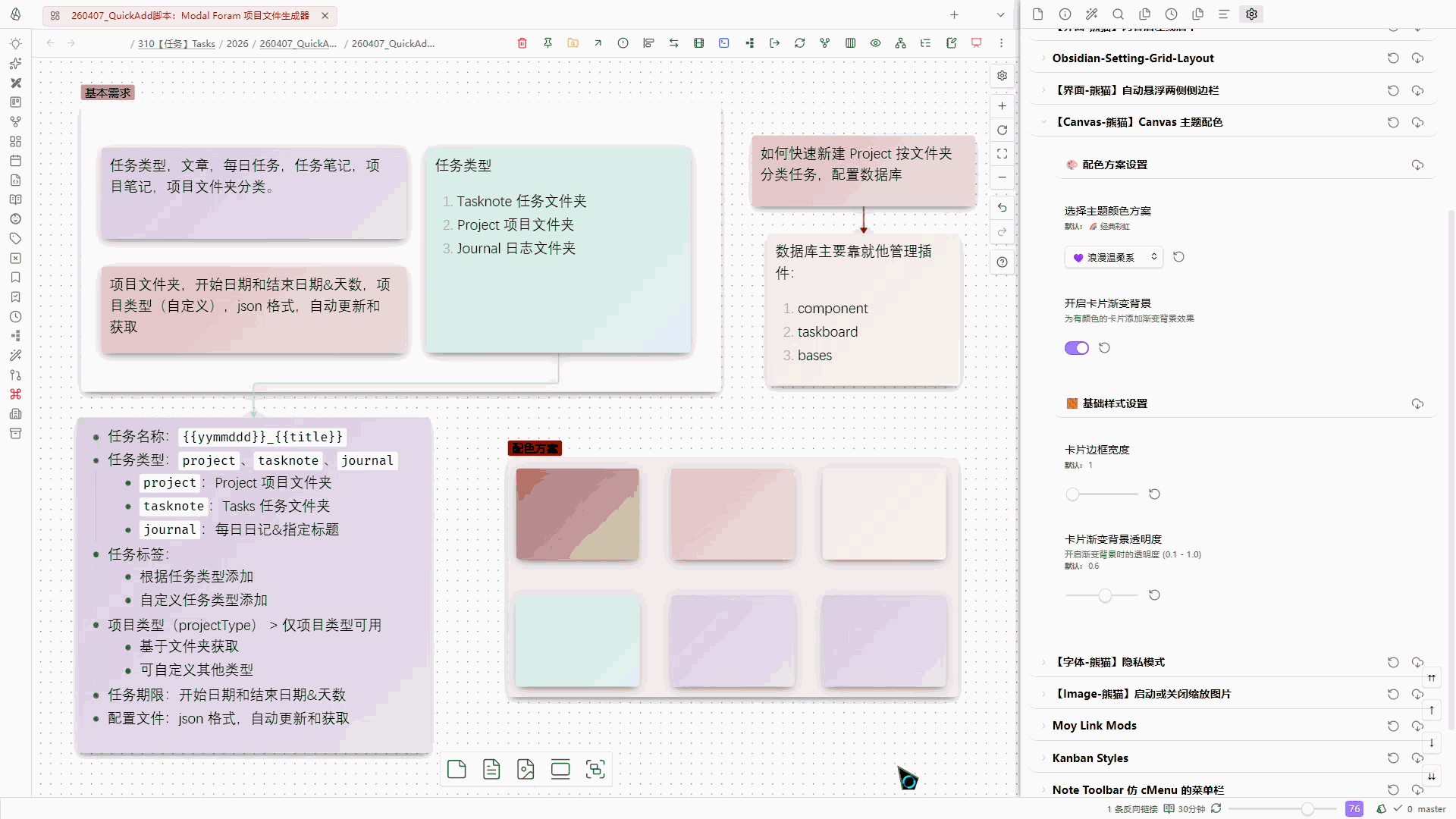Click the canvas help question mark icon
Screen dimensions: 1456x819
[x=1002, y=262]
